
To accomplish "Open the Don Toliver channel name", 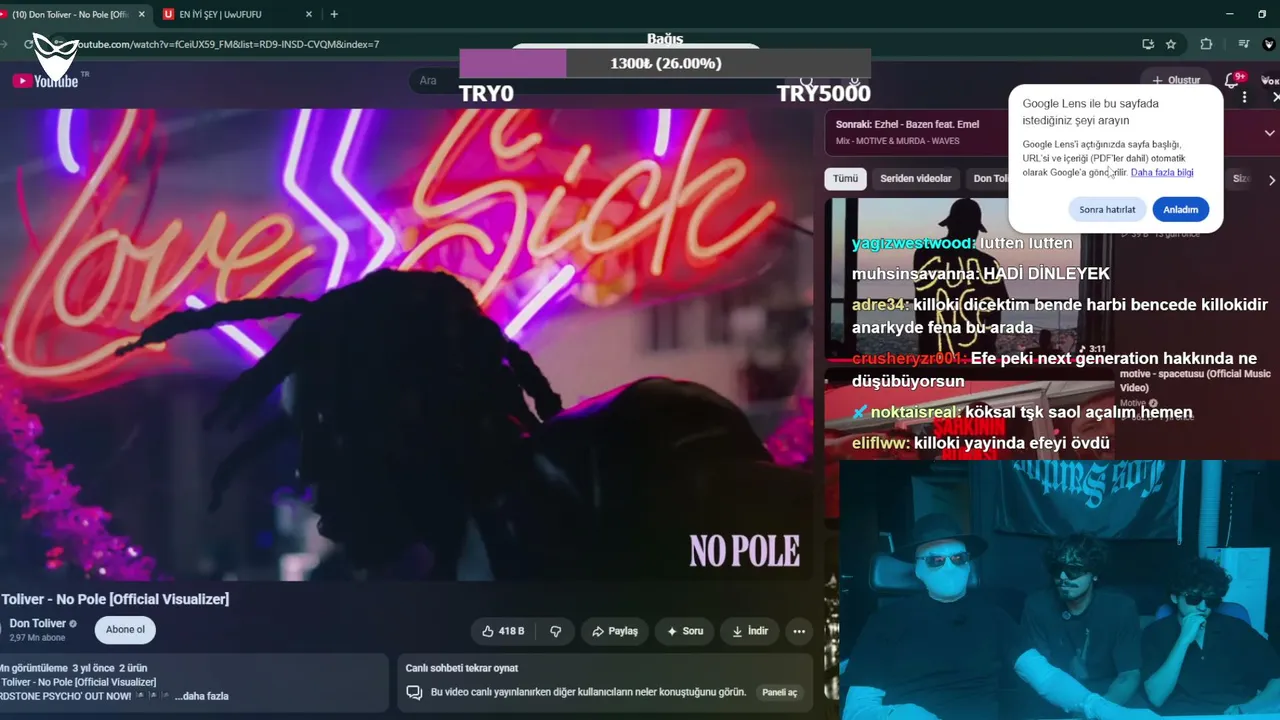I will tap(38, 623).
